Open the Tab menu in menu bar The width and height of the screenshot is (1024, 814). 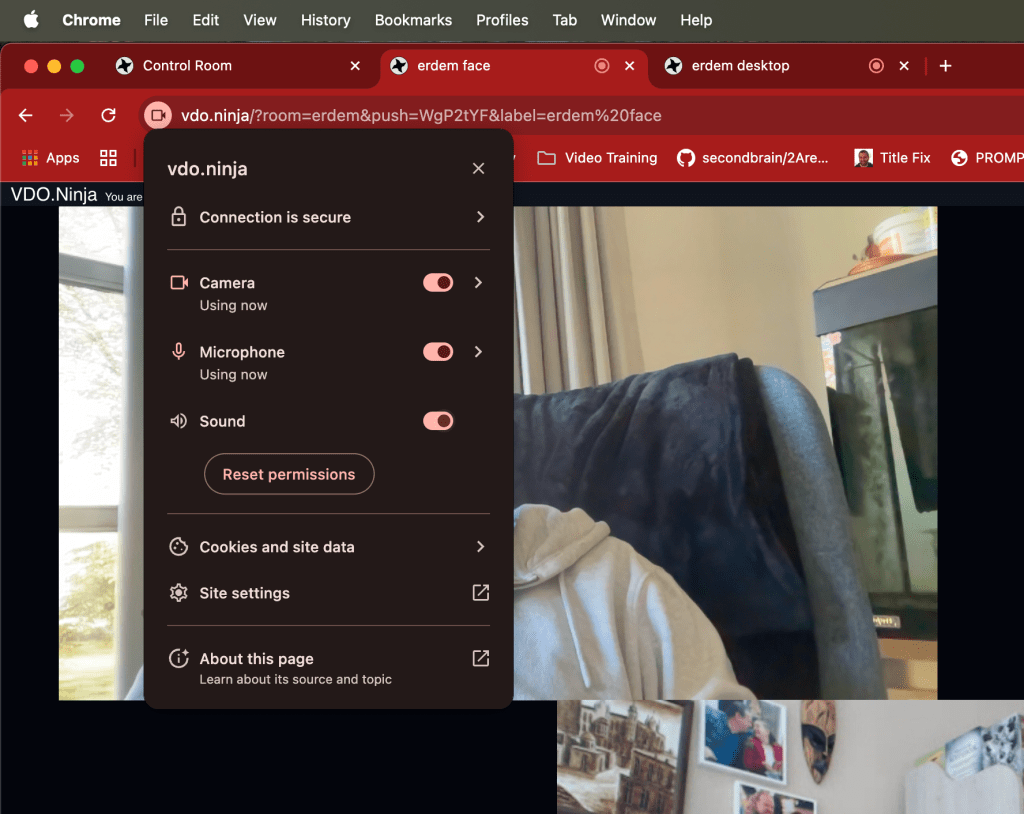pyautogui.click(x=565, y=20)
